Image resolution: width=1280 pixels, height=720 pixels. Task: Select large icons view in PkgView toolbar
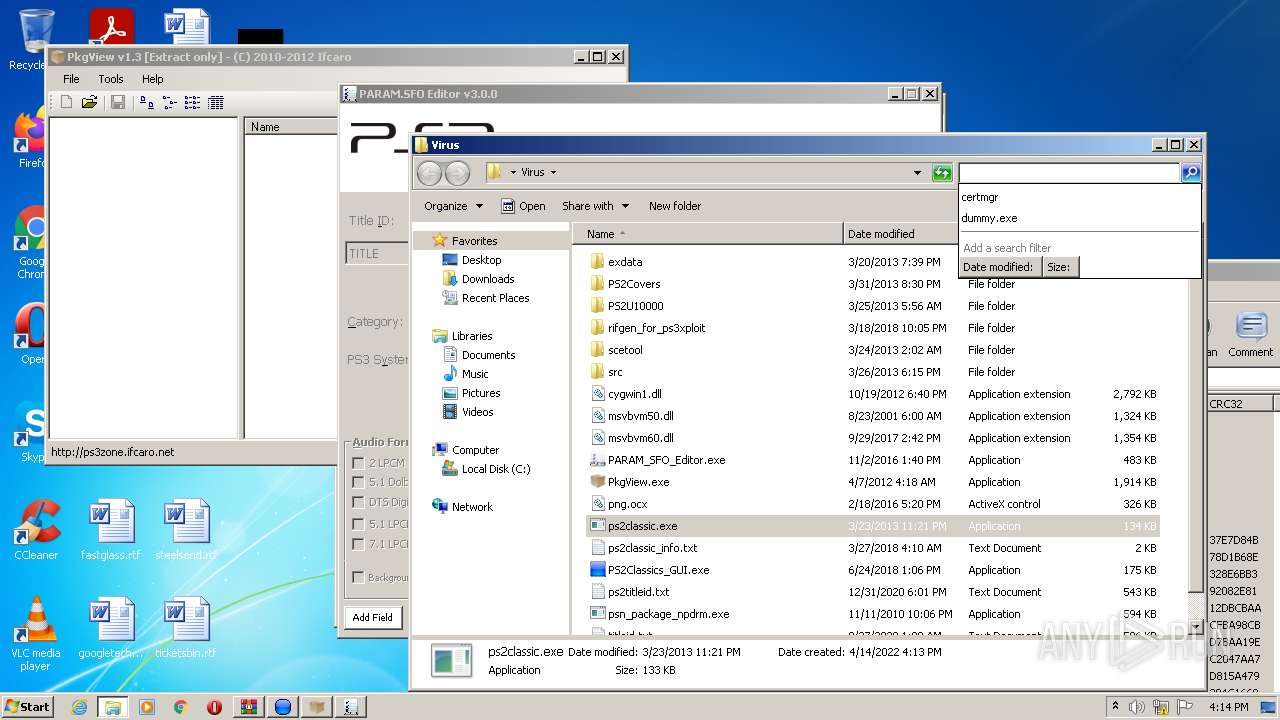point(147,102)
